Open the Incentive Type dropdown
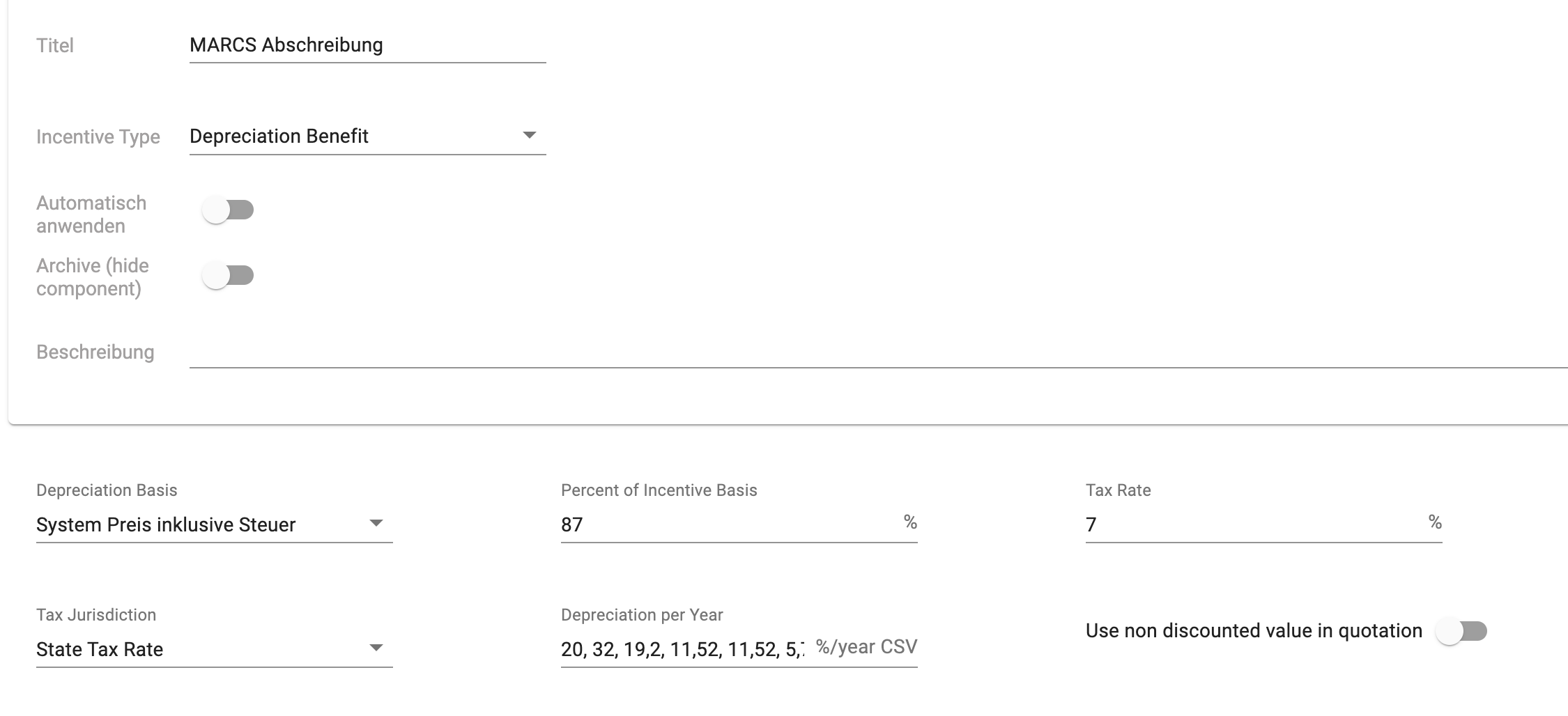Image resolution: width=1568 pixels, height=716 pixels. (367, 136)
